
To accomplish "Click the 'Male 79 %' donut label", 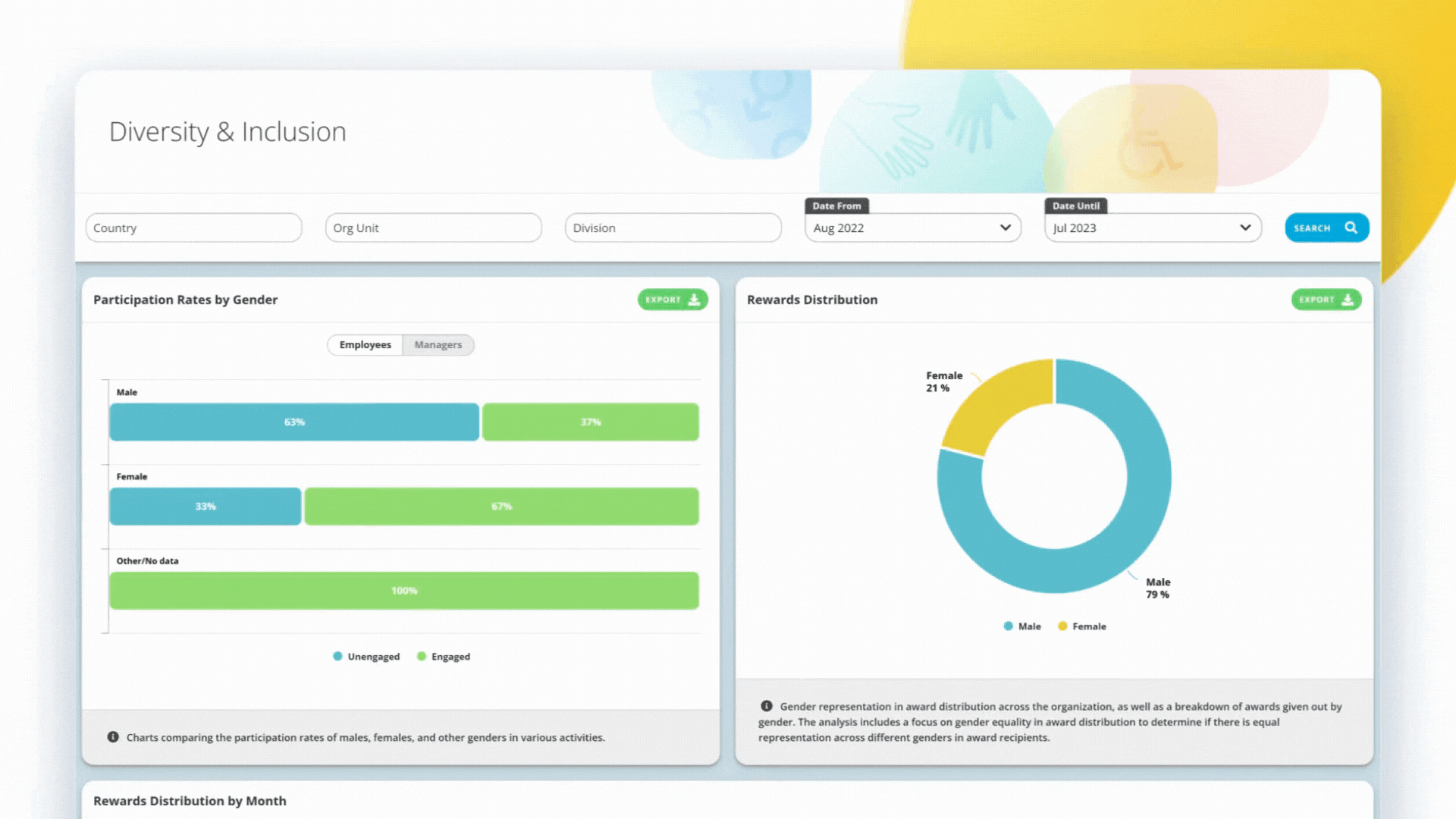I will pyautogui.click(x=1158, y=588).
